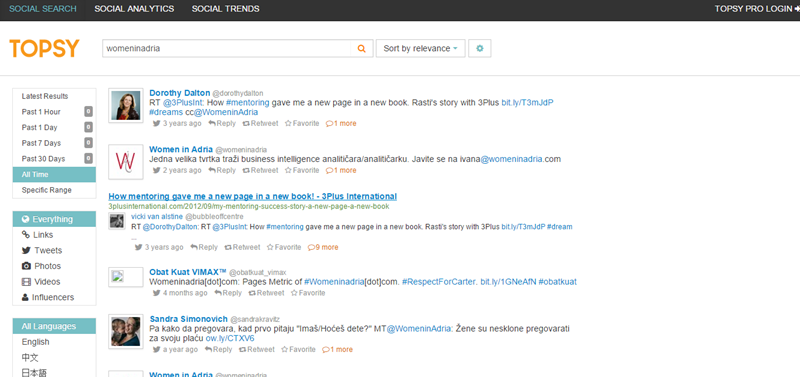800x377 pixels.
Task: Retweet Women in Adria's business intelligence tweet
Action: 260,170
